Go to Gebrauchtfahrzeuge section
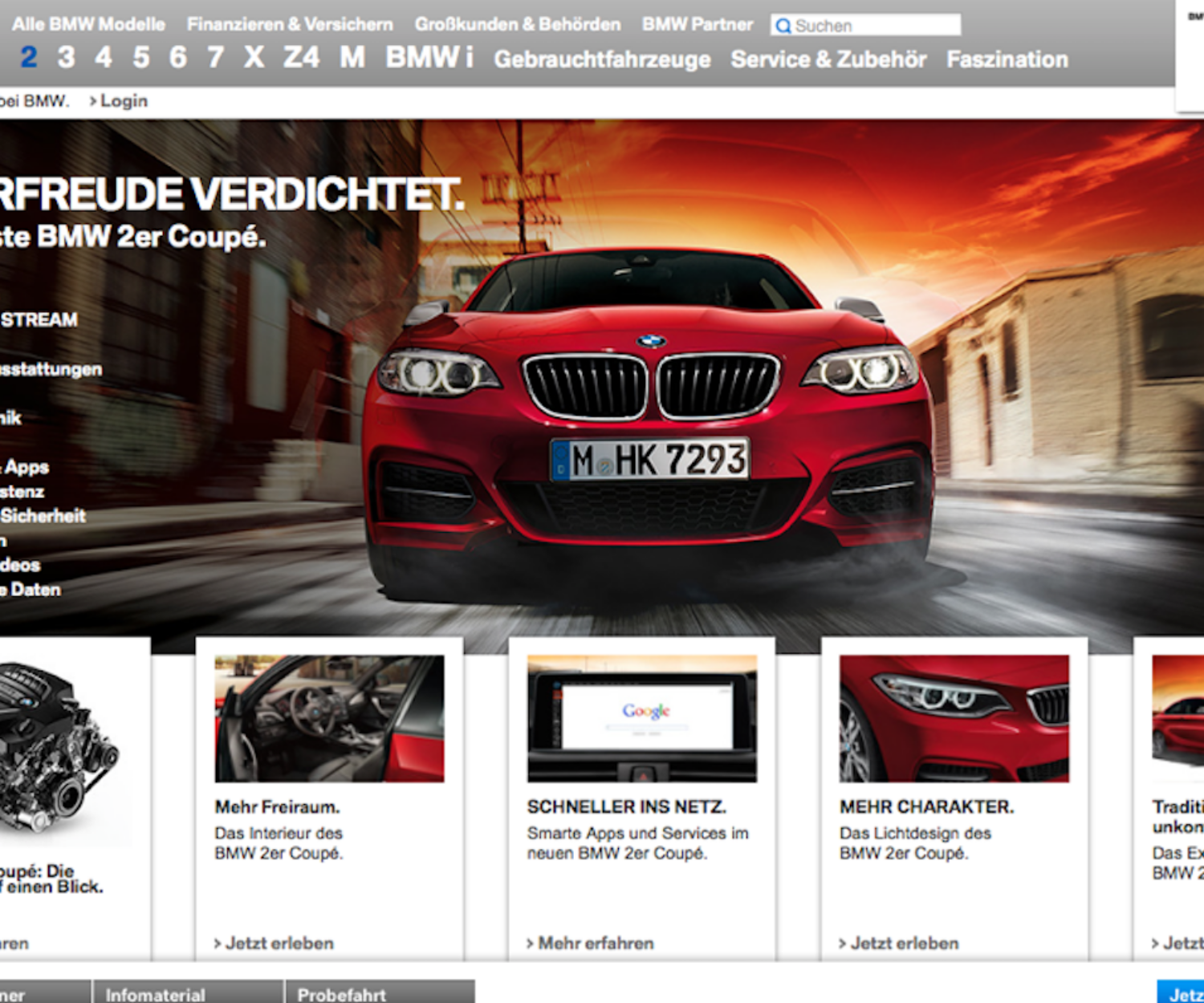 pyautogui.click(x=602, y=59)
